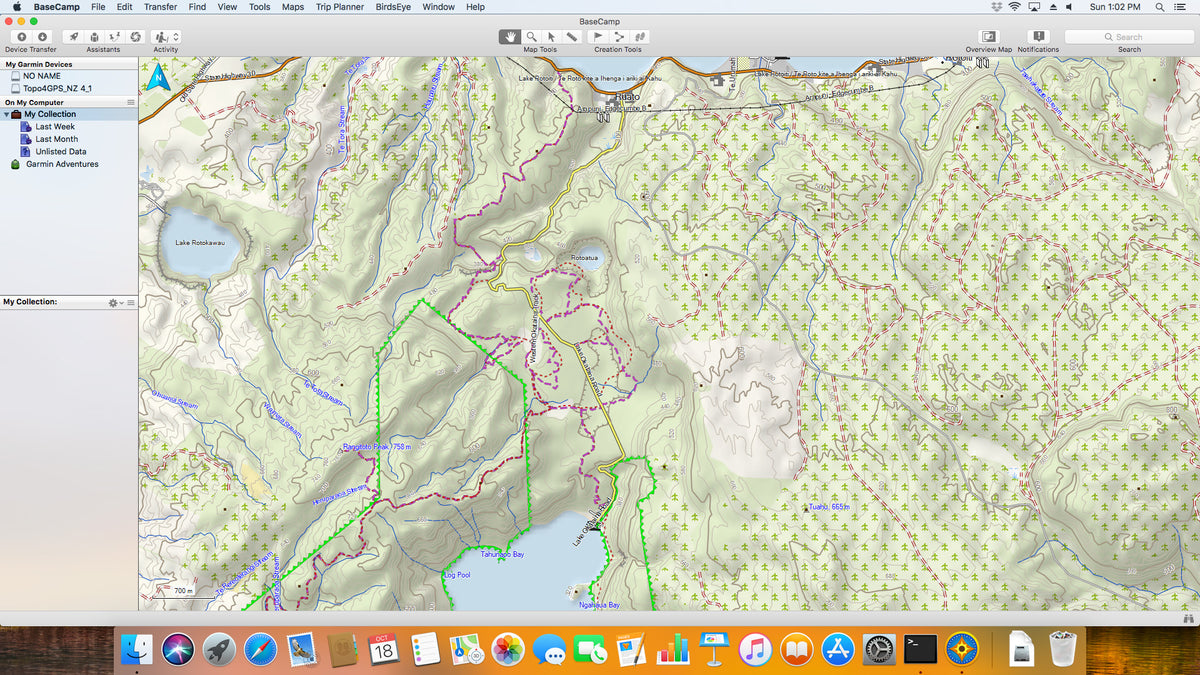
Task: Click the north compass arrow on map
Action: pyautogui.click(x=157, y=78)
